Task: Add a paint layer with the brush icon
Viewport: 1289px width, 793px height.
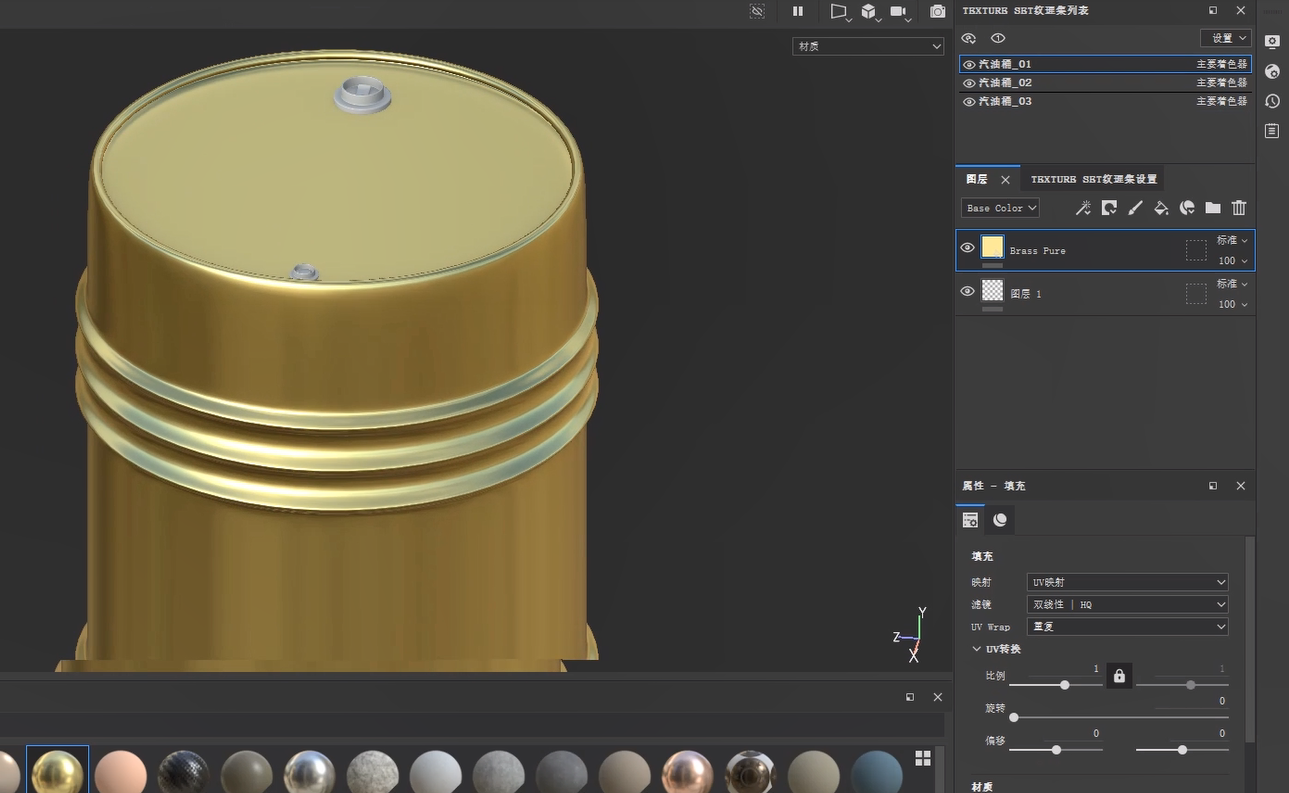Action: click(x=1135, y=208)
